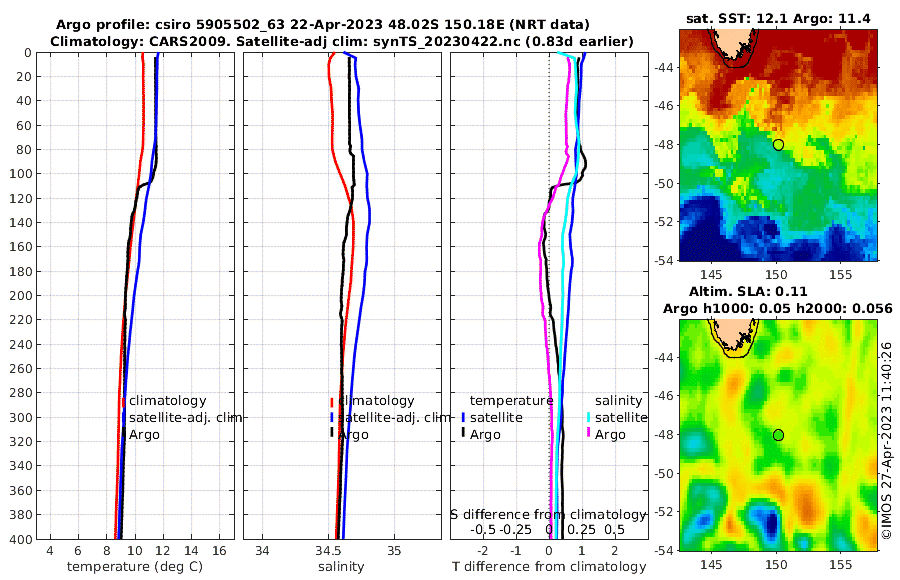Click red climatology entry in salinity legend
This screenshot has height=580, width=900.
coord(373,401)
